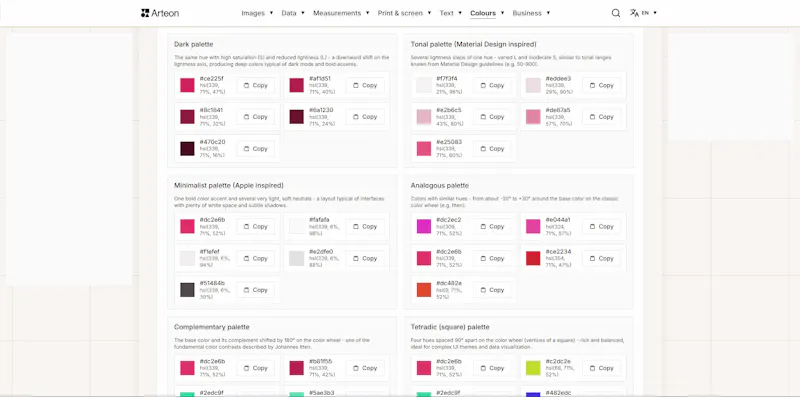Click Copy beside #e2dfe0
This screenshot has height=397, width=800.
pos(365,258)
